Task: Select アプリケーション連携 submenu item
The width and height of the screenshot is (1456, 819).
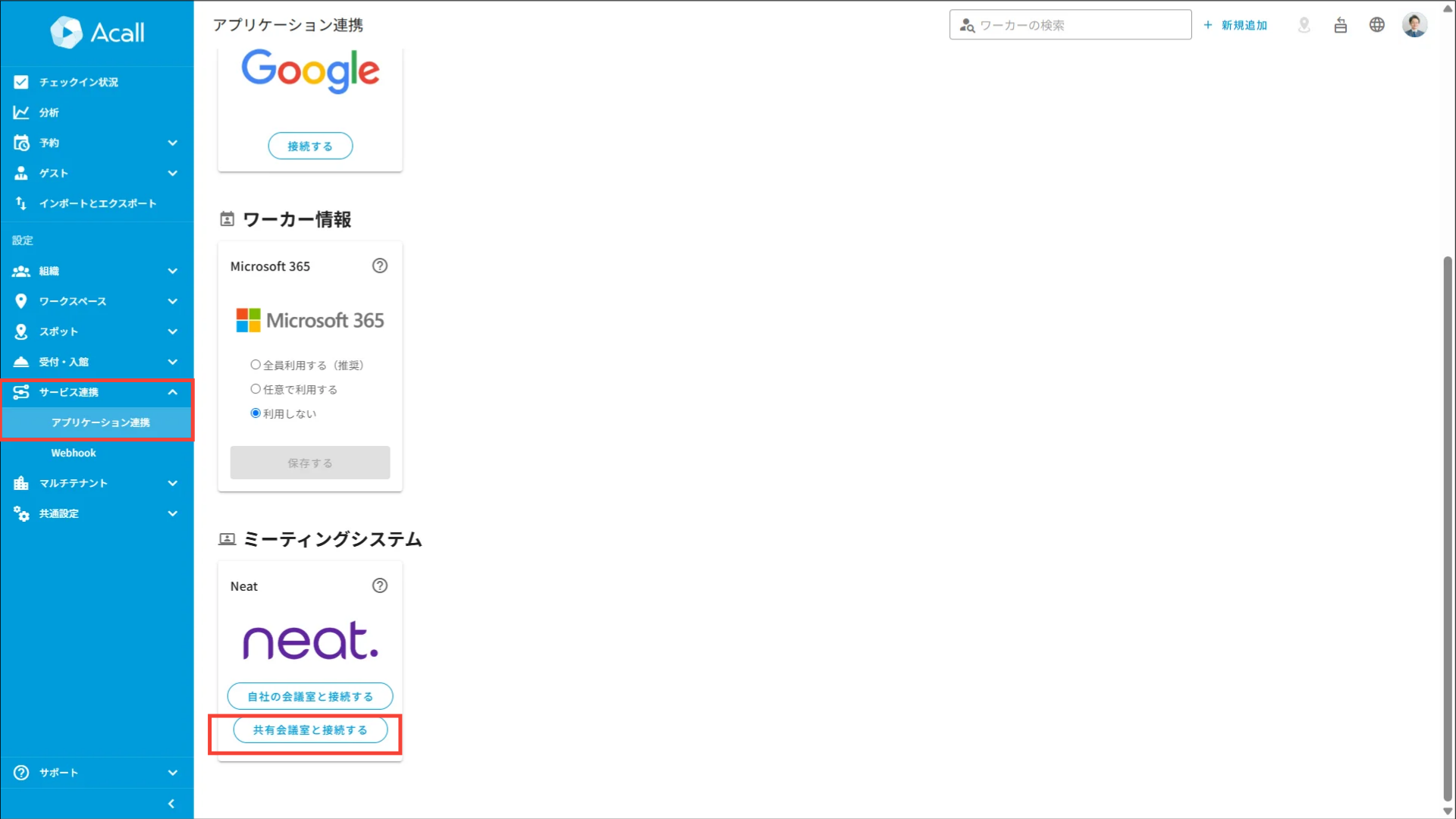Action: tap(97, 422)
